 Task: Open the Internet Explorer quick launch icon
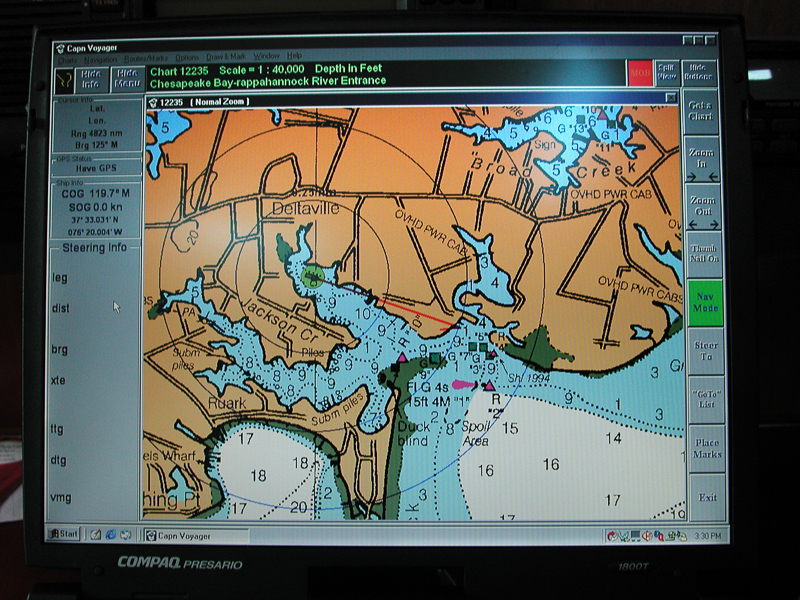(111, 535)
